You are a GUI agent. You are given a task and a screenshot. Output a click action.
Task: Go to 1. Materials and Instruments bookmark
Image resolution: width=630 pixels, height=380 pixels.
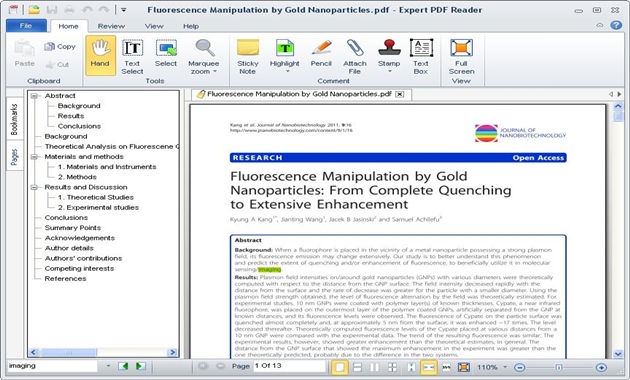tap(107, 167)
